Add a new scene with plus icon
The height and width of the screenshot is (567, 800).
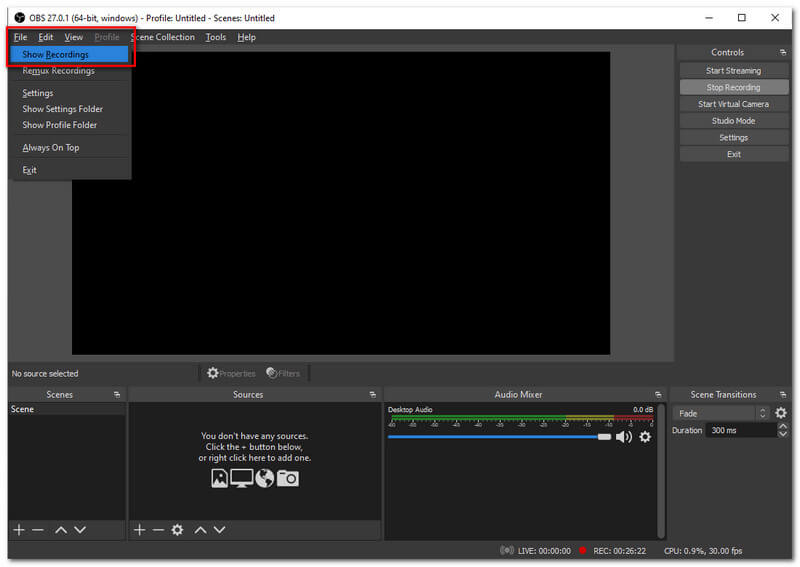pos(18,529)
